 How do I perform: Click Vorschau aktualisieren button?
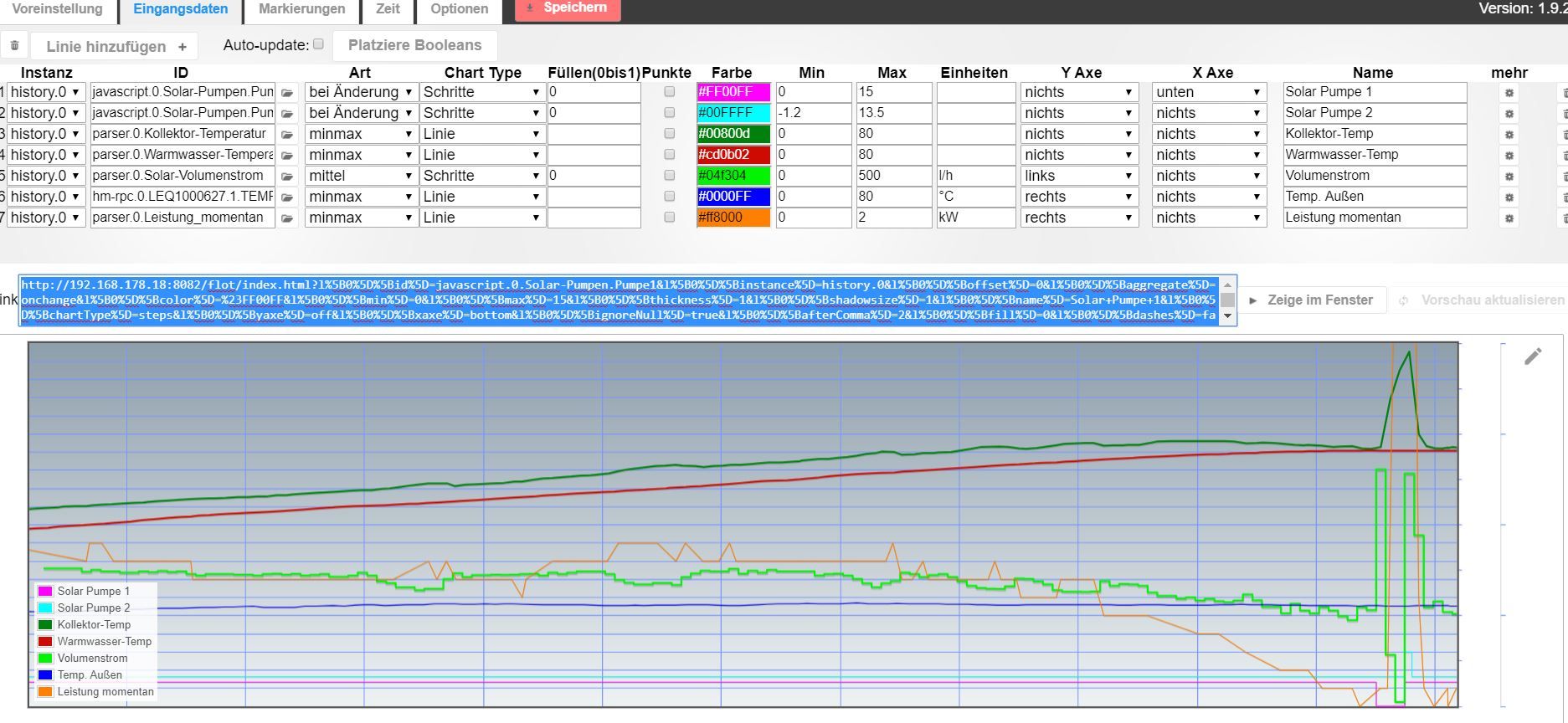1482,300
